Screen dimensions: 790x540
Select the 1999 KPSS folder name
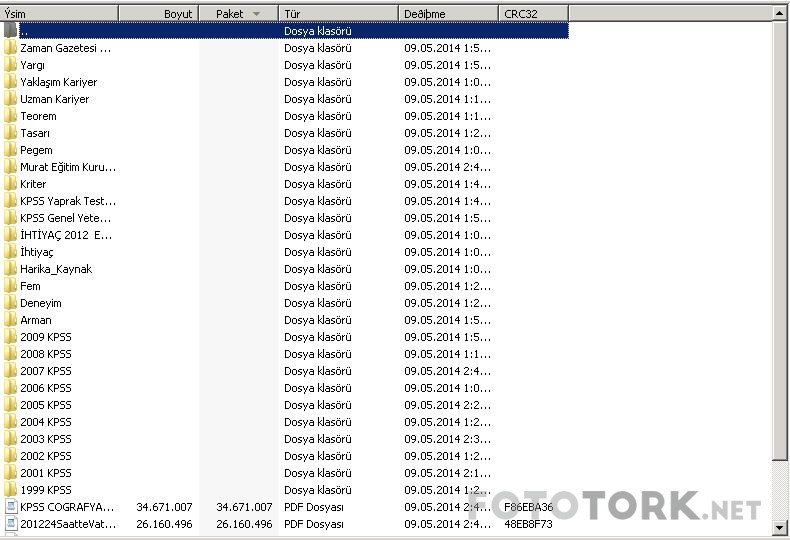point(46,490)
